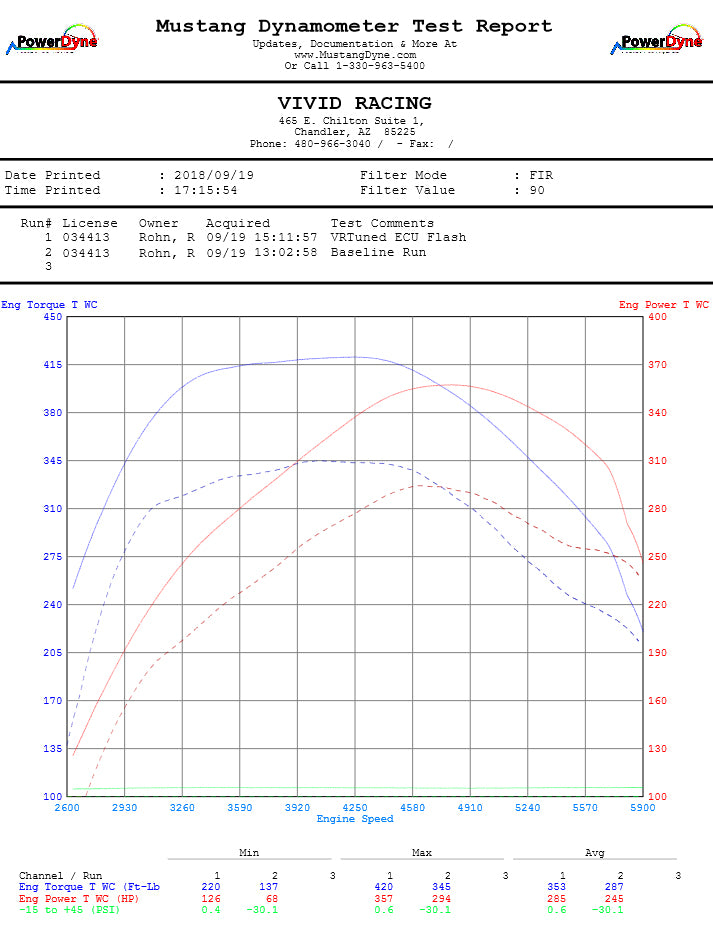Click the 'Eng Power T WC' axis label
The height and width of the screenshot is (938, 713).
pyautogui.click(x=663, y=304)
